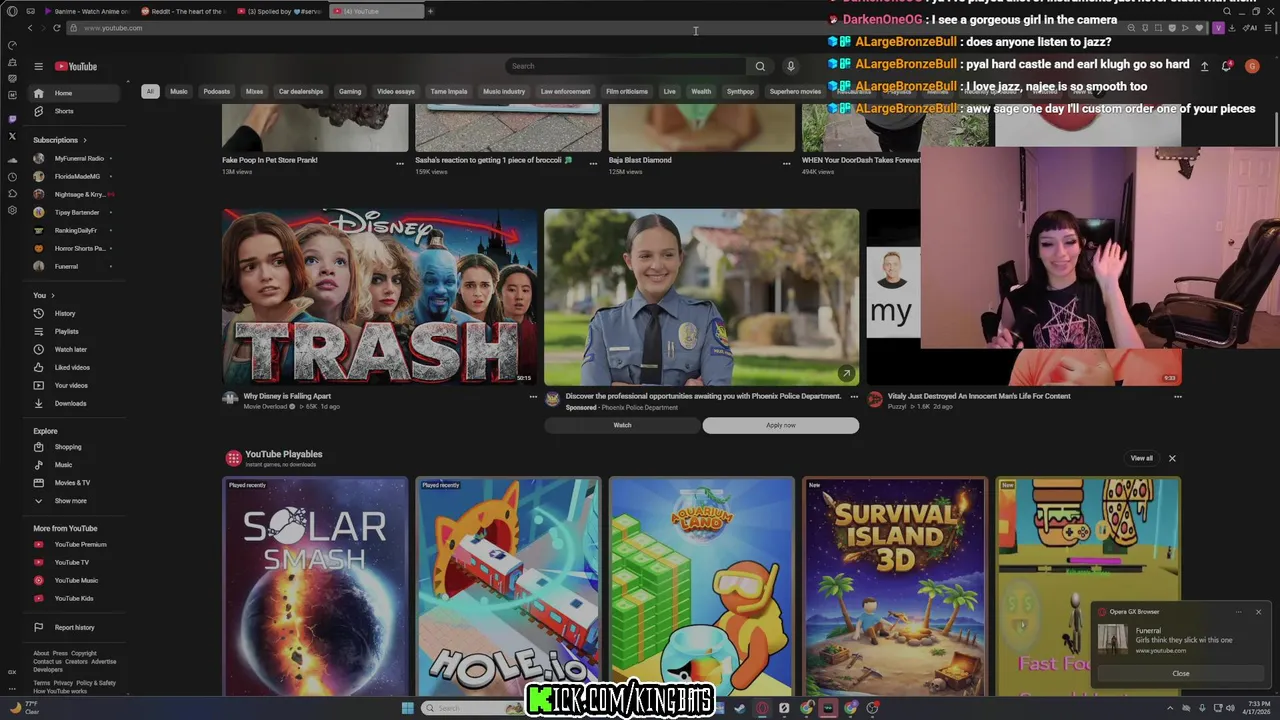Viewport: 1280px width, 720px height.
Task: Open Survival Island 3D playable
Action: [895, 586]
